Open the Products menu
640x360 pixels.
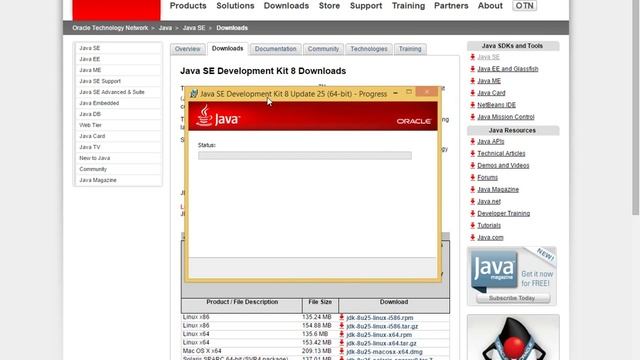pos(188,6)
